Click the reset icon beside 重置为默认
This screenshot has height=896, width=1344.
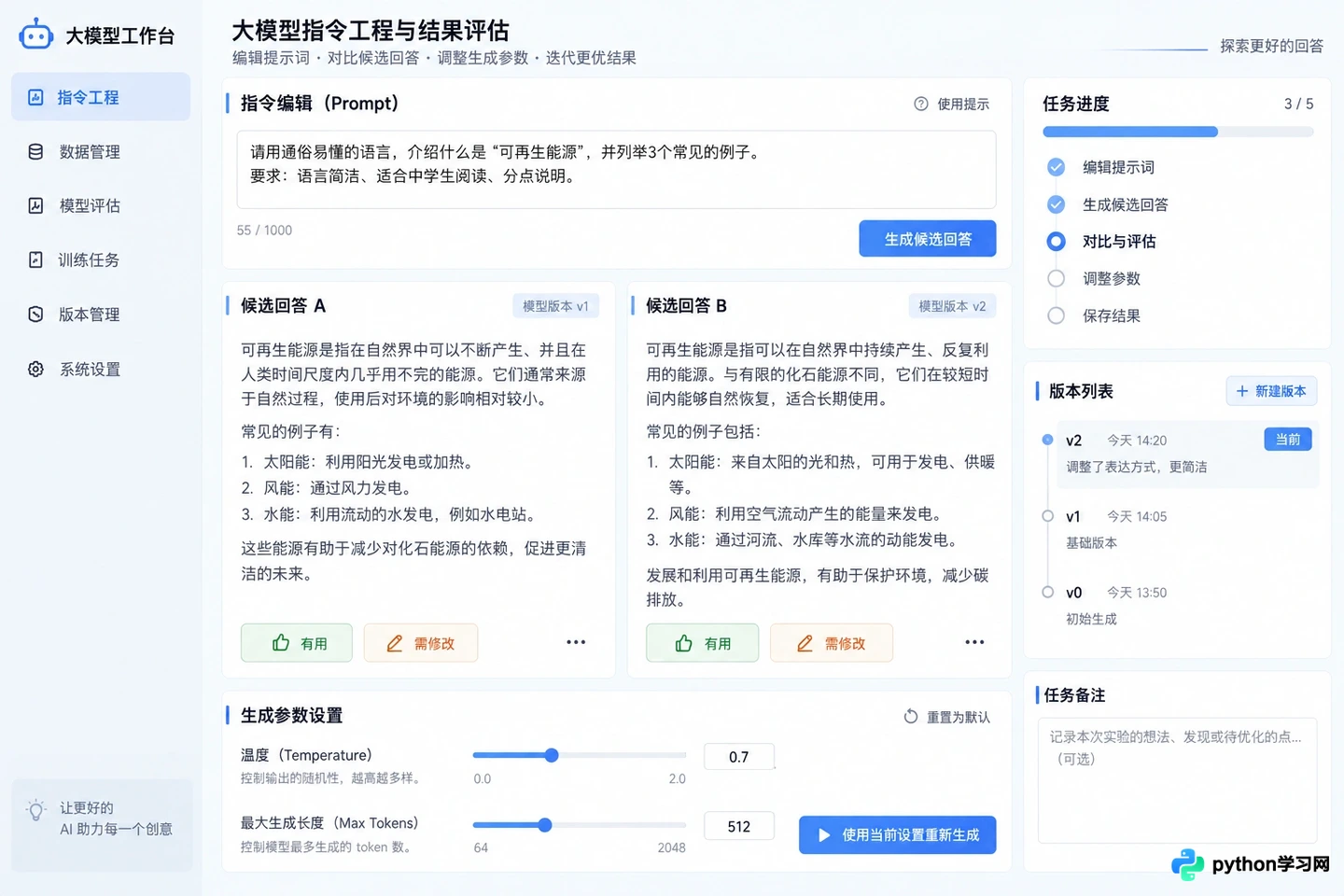coord(911,717)
